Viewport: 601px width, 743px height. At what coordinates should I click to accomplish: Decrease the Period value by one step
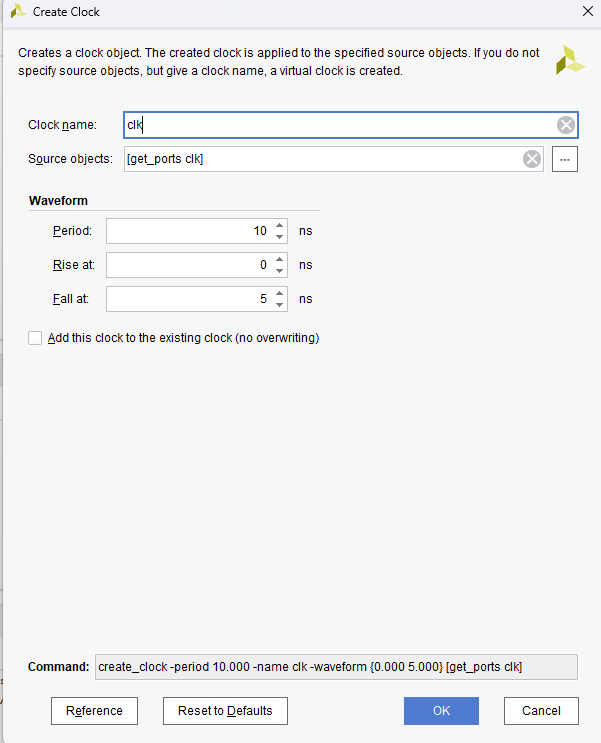coord(280,237)
